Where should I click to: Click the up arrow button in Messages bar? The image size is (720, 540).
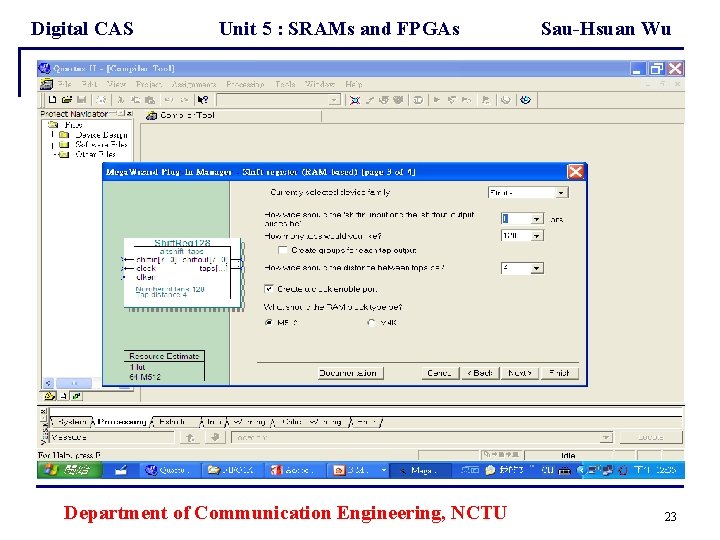point(190,438)
